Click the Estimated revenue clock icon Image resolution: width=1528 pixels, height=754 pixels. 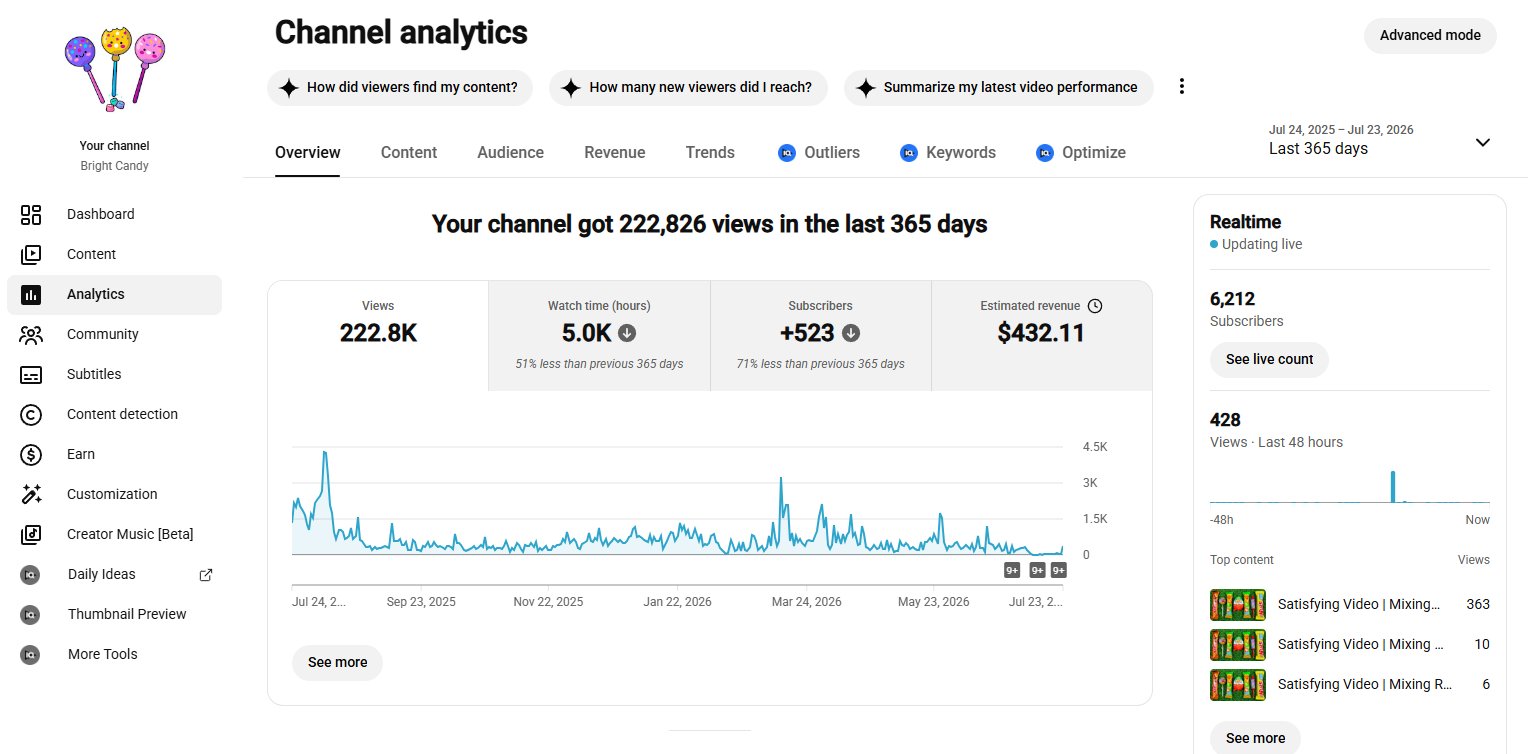pos(1095,306)
